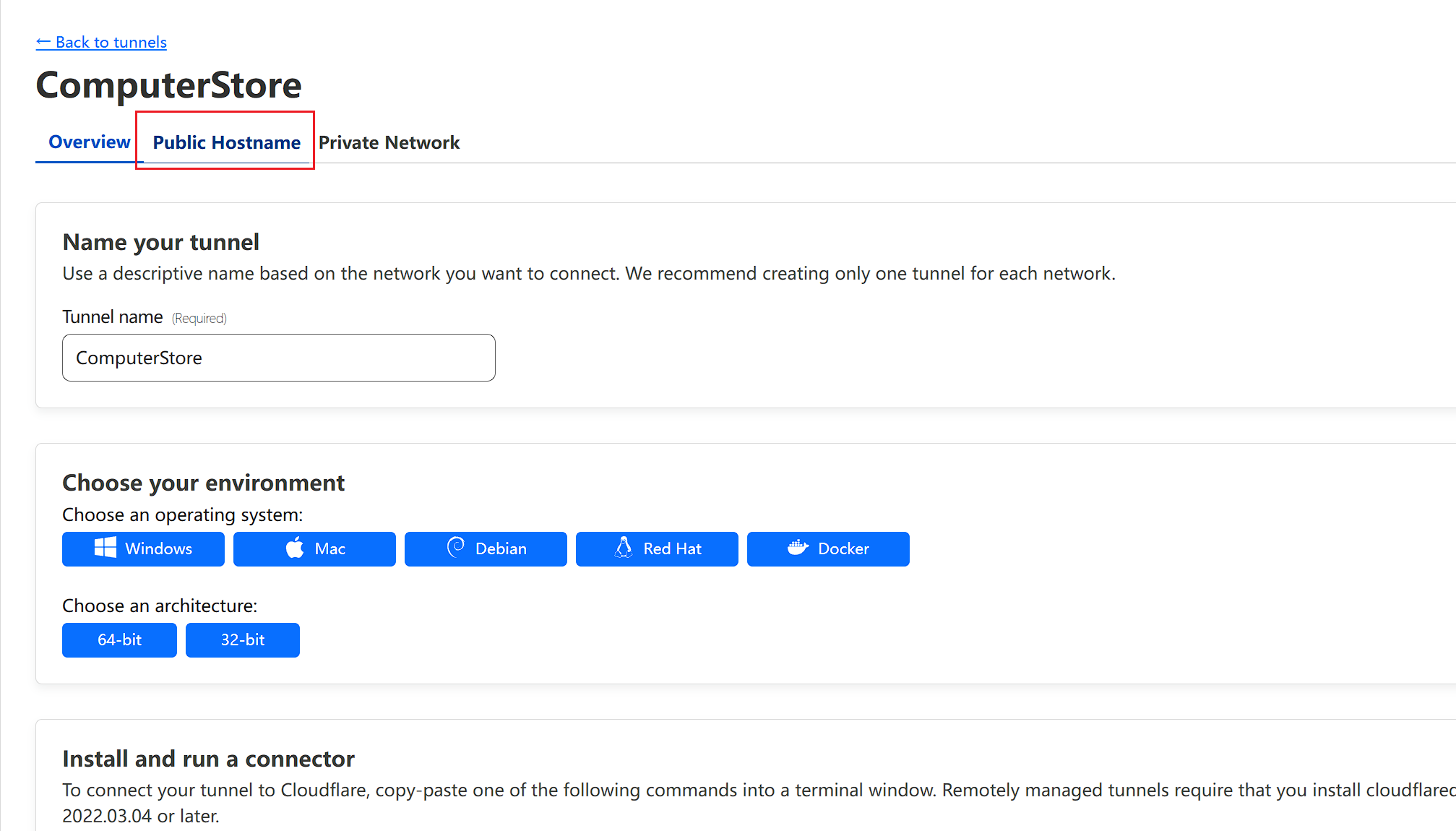This screenshot has width=1456, height=831.
Task: Click the ComputerStore page title
Action: point(168,85)
